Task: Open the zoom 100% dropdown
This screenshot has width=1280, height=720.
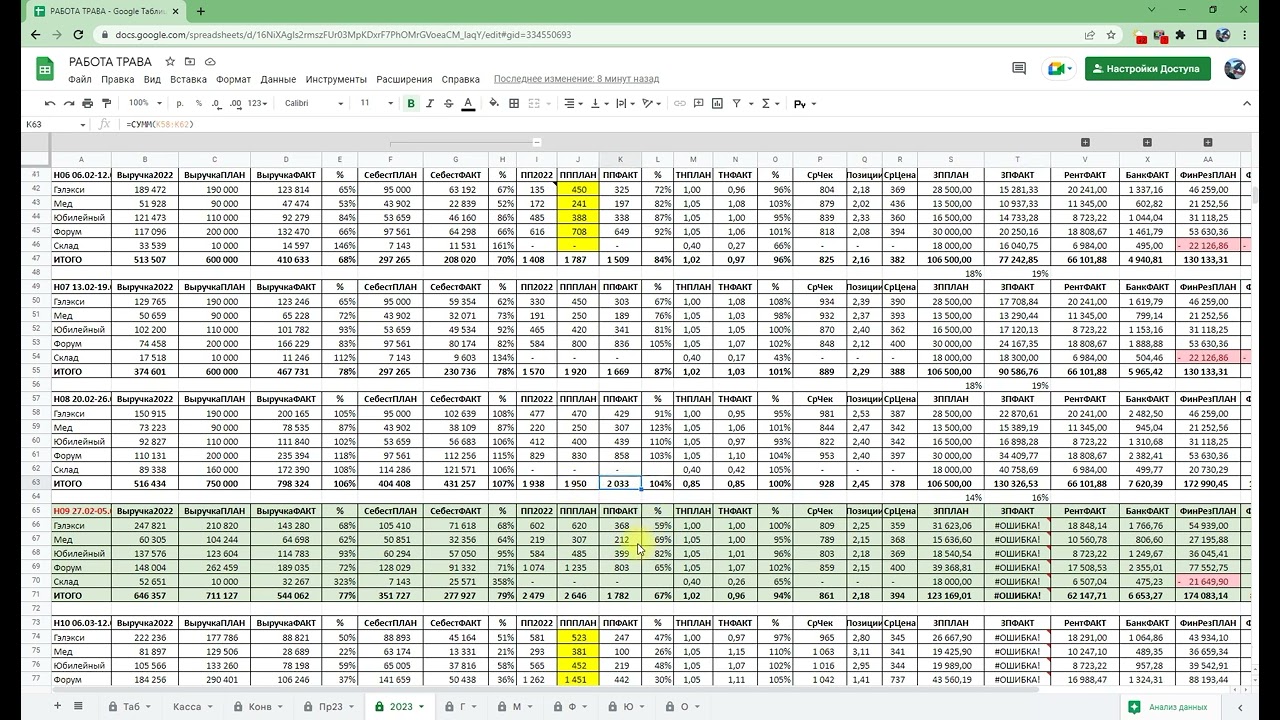Action: click(x=146, y=103)
